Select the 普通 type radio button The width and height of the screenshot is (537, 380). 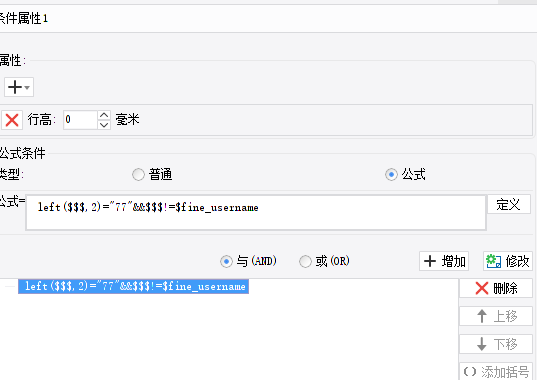[138, 175]
